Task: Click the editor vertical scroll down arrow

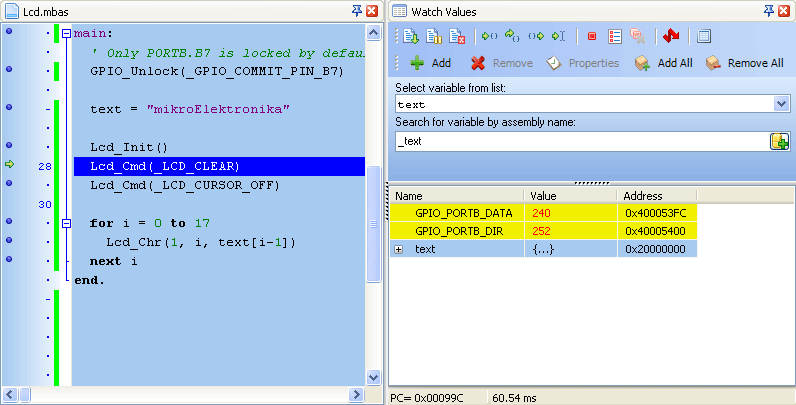Action: pyautogui.click(x=374, y=377)
